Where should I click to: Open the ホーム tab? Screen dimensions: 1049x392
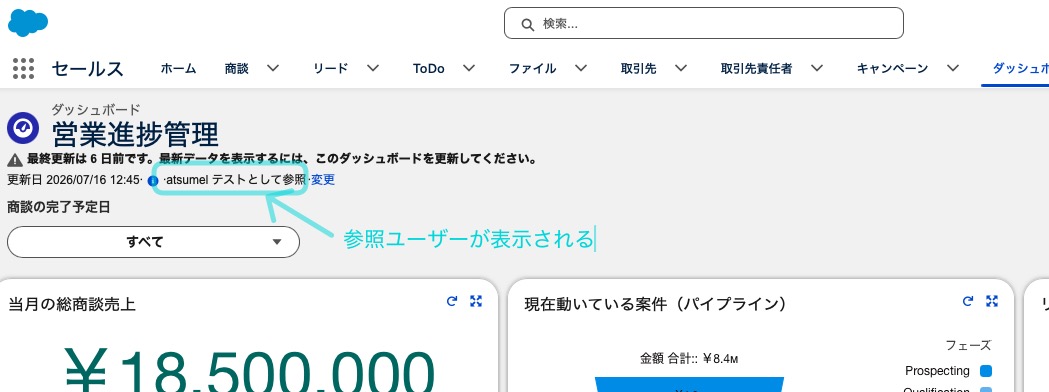click(179, 68)
